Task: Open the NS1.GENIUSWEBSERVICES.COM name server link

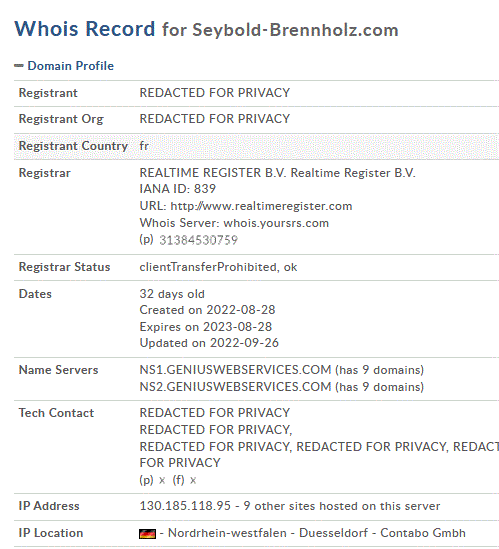Action: click(x=235, y=370)
